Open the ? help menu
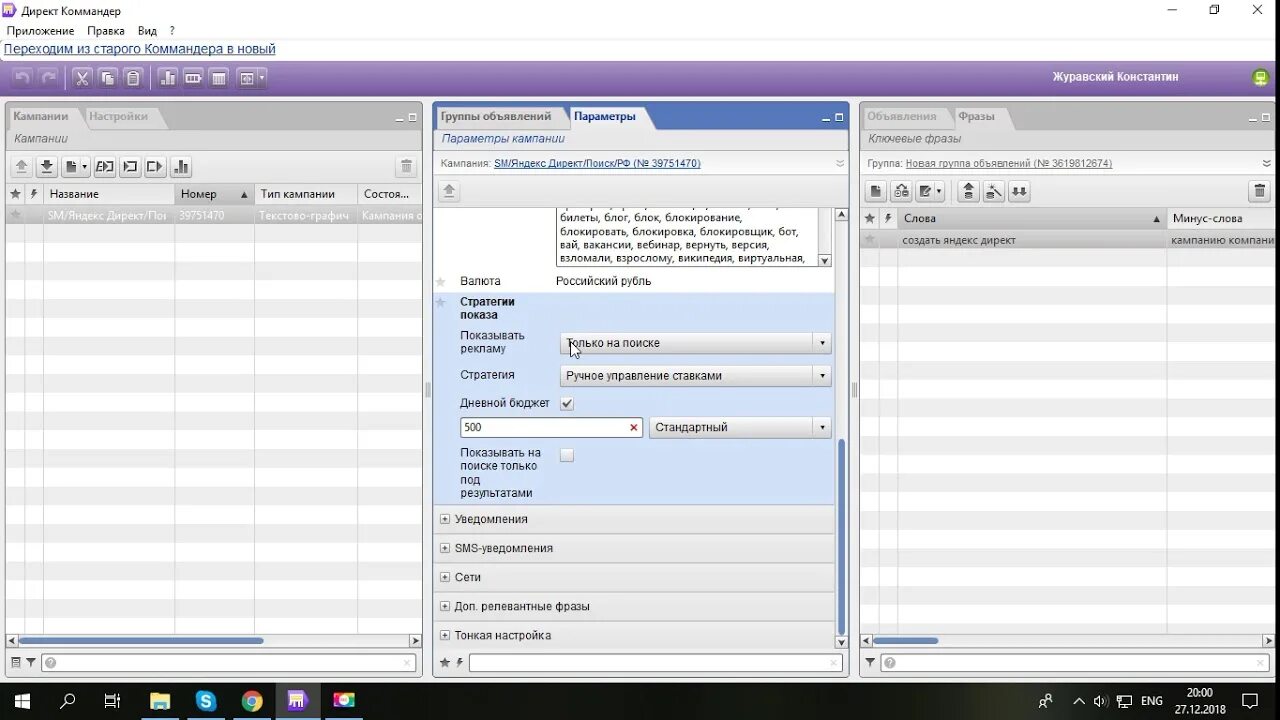 [x=172, y=31]
